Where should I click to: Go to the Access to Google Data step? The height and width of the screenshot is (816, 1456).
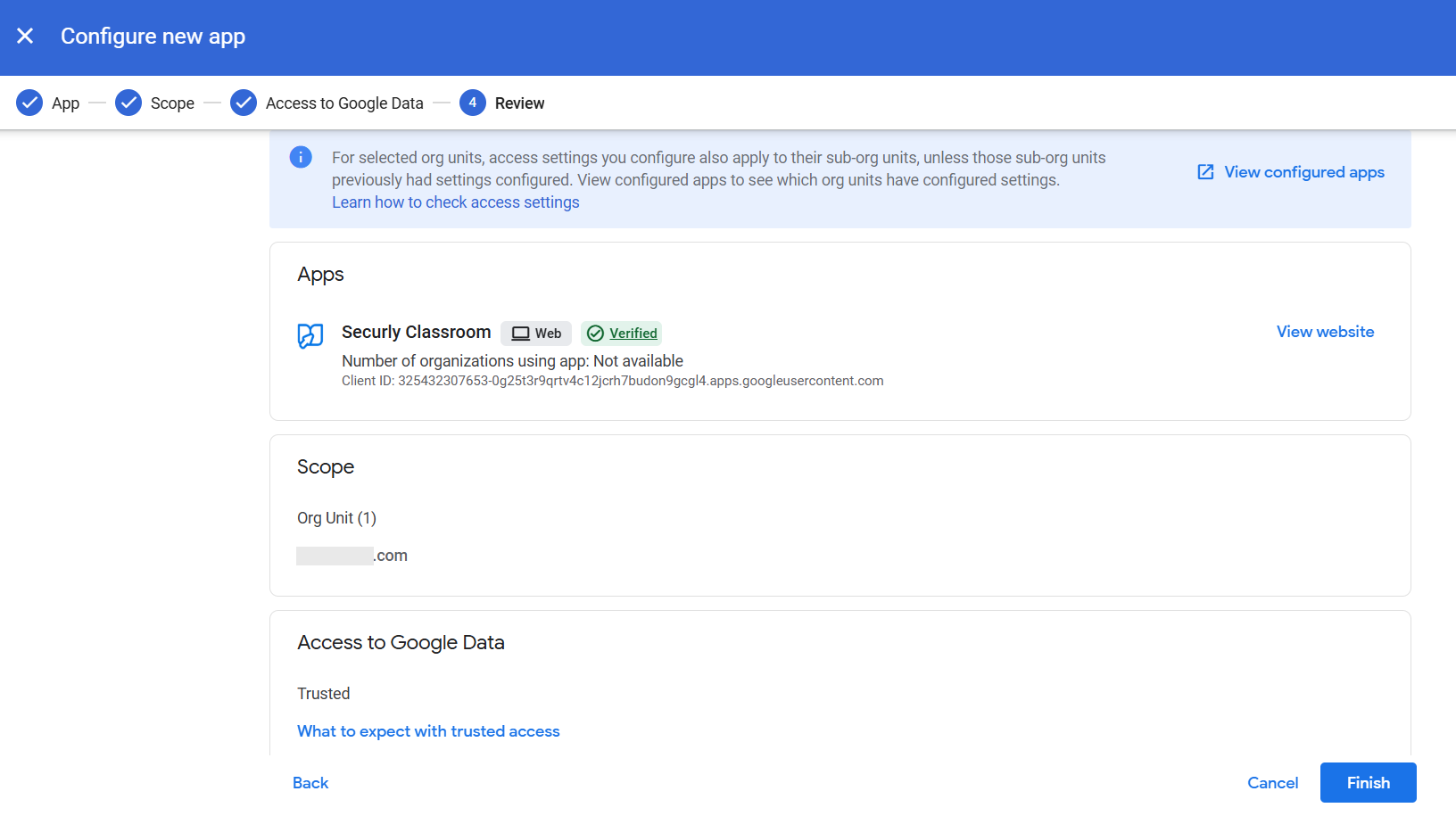coord(344,103)
